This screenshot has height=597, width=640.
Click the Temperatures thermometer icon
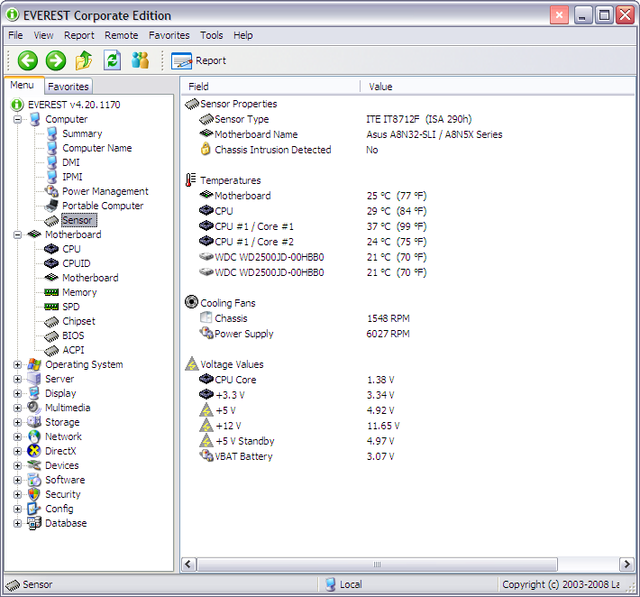pos(191,180)
